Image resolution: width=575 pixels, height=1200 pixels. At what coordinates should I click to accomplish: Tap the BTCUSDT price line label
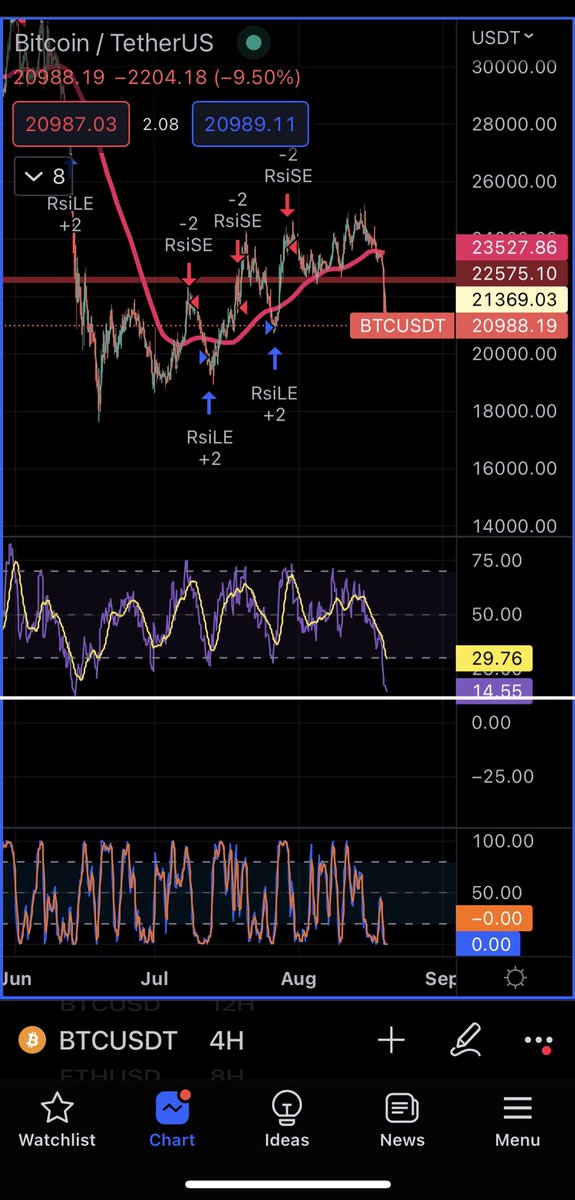coord(402,326)
